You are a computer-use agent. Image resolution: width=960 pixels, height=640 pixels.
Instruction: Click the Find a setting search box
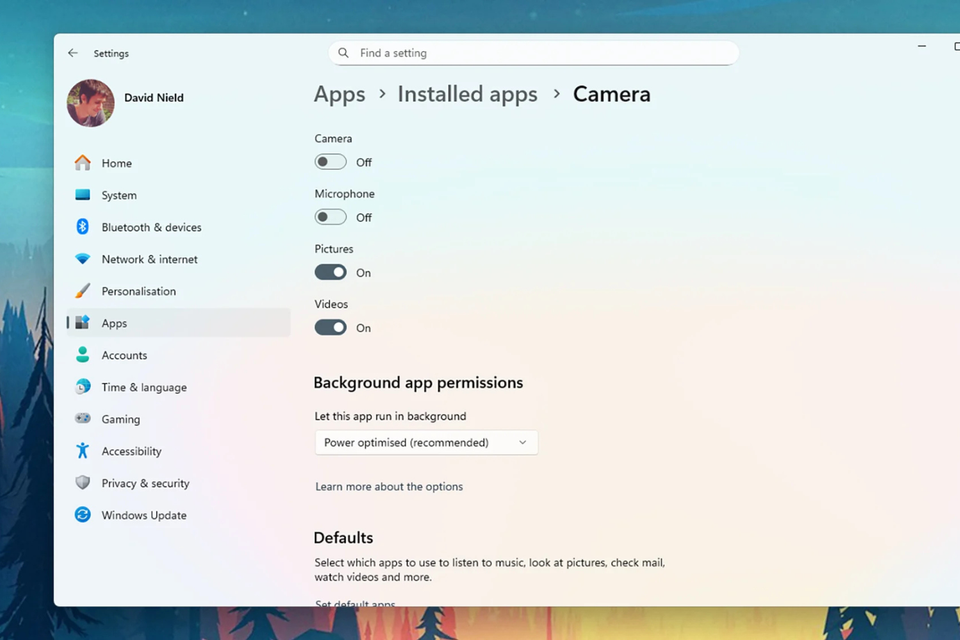pos(533,53)
